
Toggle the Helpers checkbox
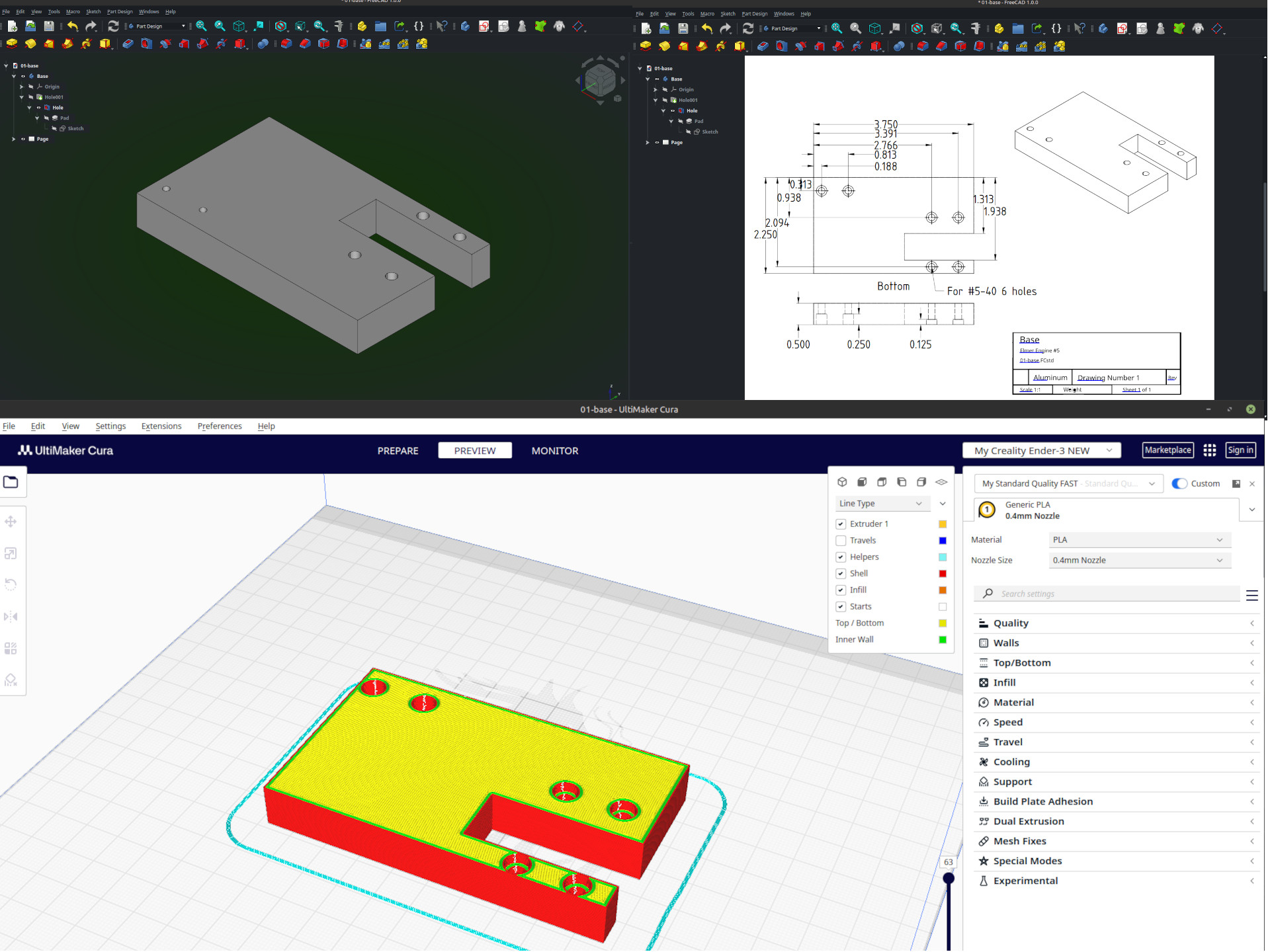tap(841, 557)
